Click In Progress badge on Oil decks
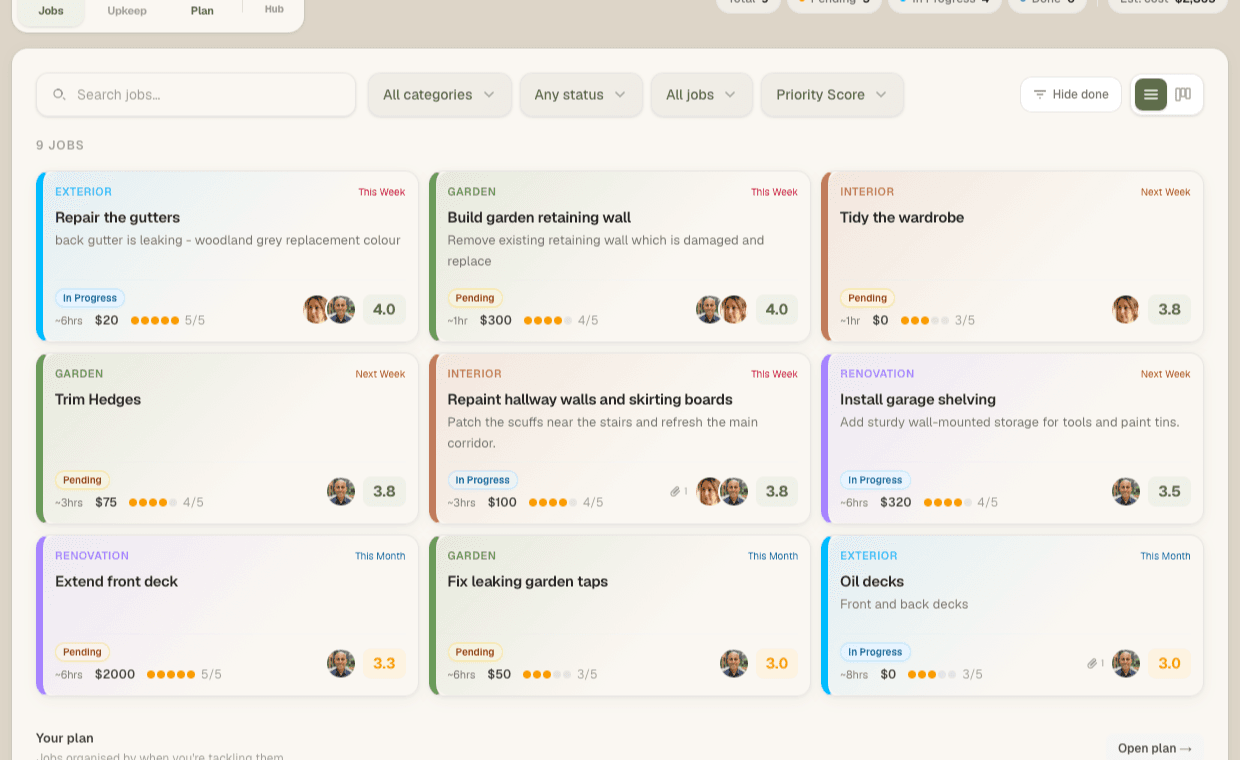The width and height of the screenshot is (1240, 760). coord(875,652)
